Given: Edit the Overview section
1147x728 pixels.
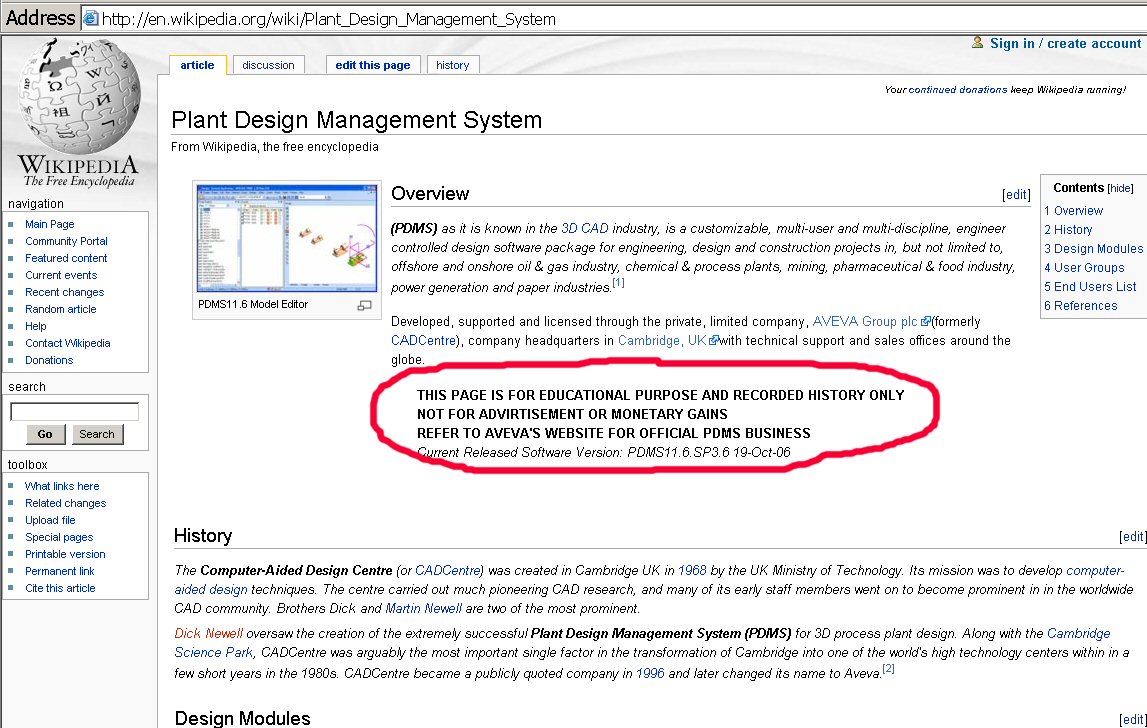Looking at the screenshot, I should pyautogui.click(x=1016, y=195).
